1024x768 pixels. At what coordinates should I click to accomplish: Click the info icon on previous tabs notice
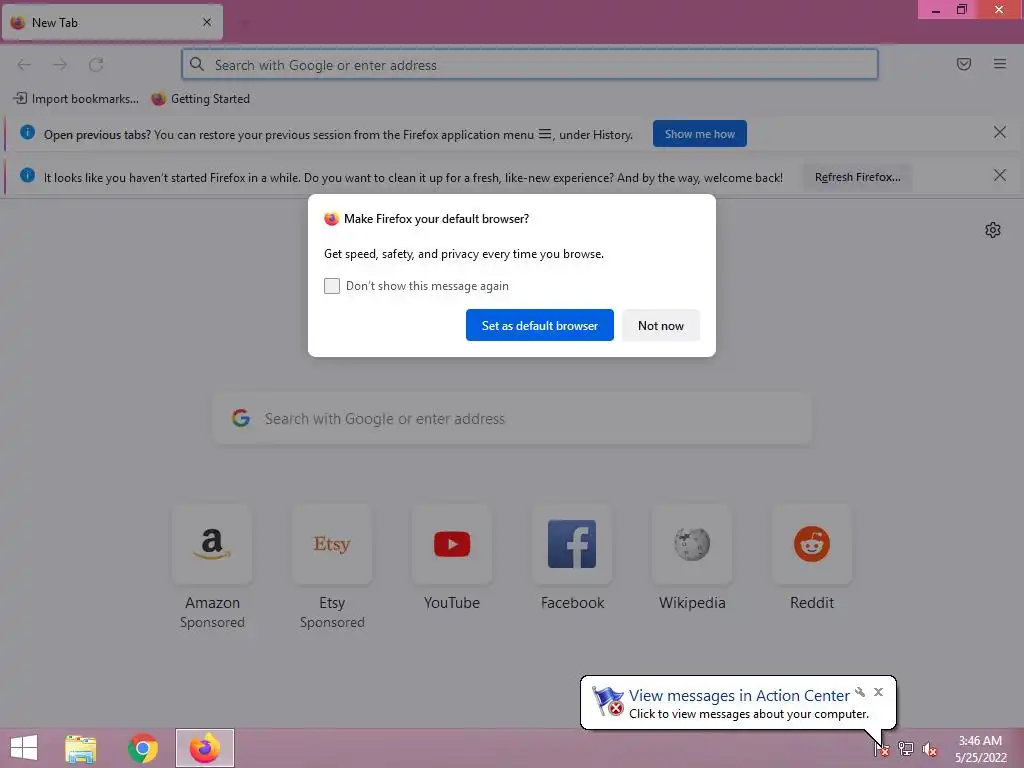(x=27, y=133)
